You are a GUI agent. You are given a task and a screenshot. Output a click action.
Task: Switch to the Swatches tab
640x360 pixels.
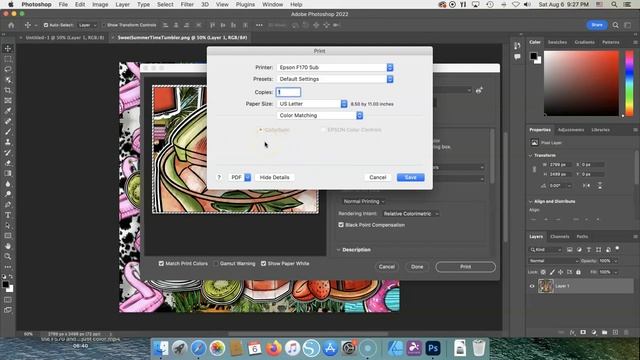pyautogui.click(x=557, y=42)
